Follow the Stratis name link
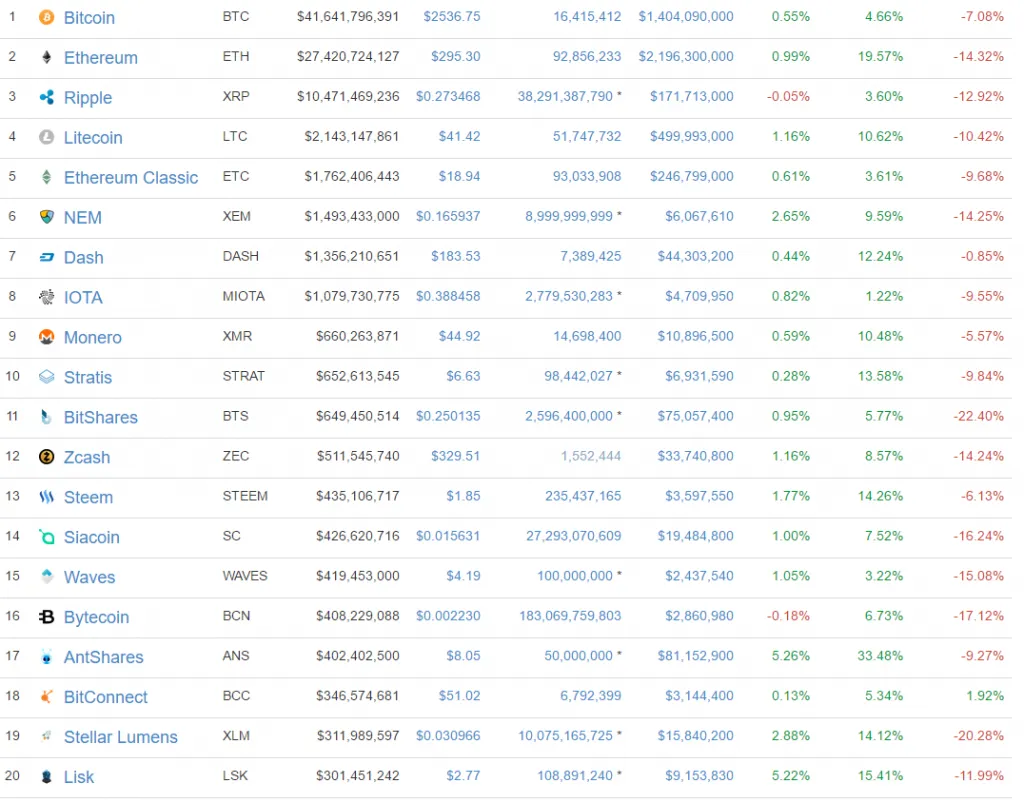The width and height of the screenshot is (1024, 803). click(x=88, y=377)
